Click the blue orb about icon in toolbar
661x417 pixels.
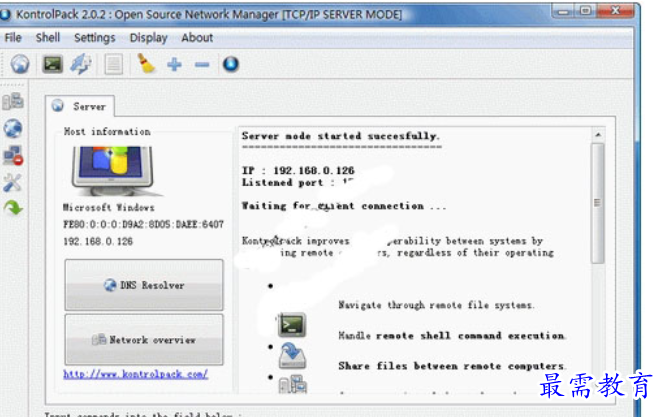(231, 65)
